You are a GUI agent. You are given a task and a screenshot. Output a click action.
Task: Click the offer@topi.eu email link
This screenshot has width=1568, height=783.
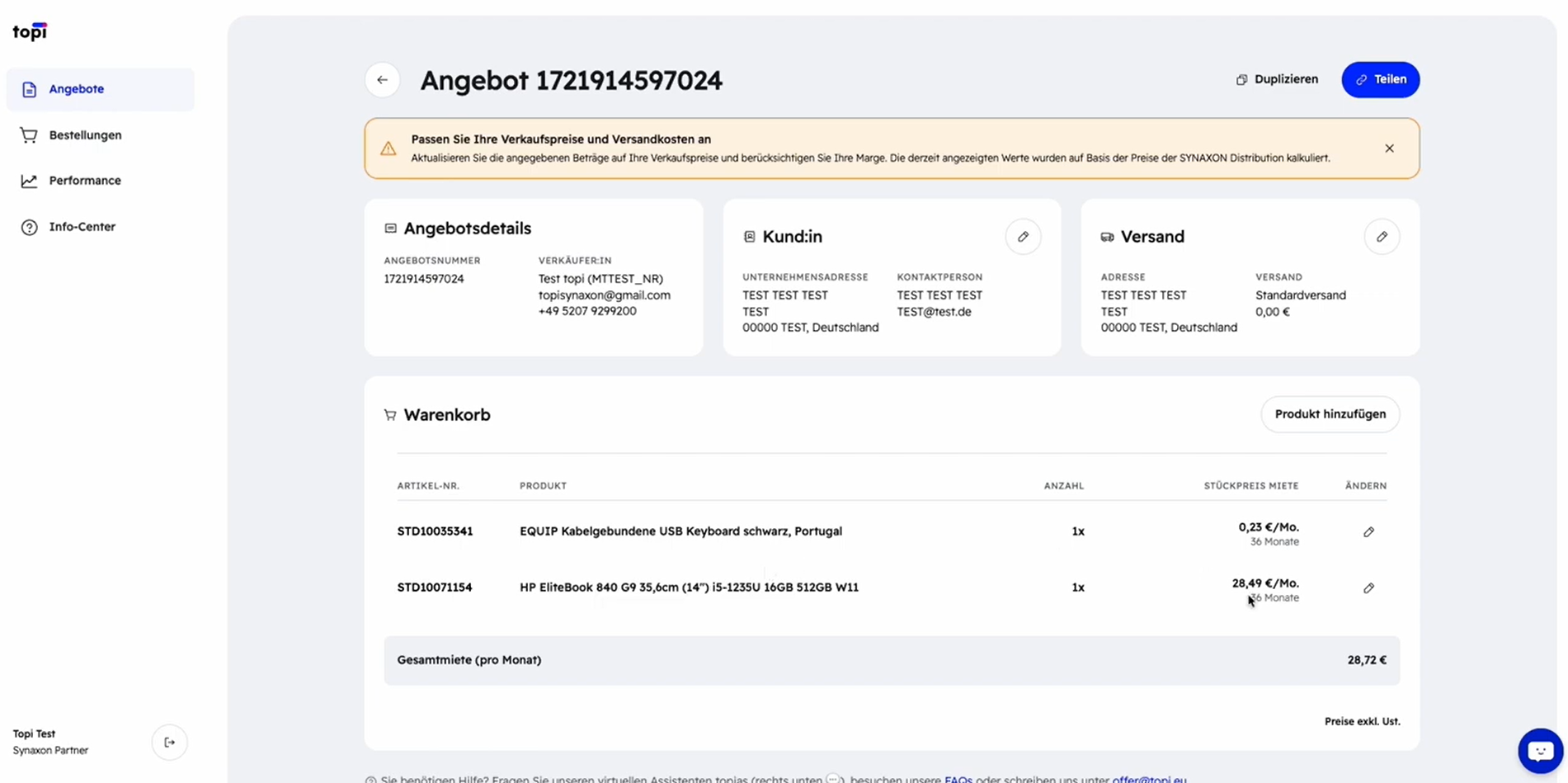click(1149, 779)
